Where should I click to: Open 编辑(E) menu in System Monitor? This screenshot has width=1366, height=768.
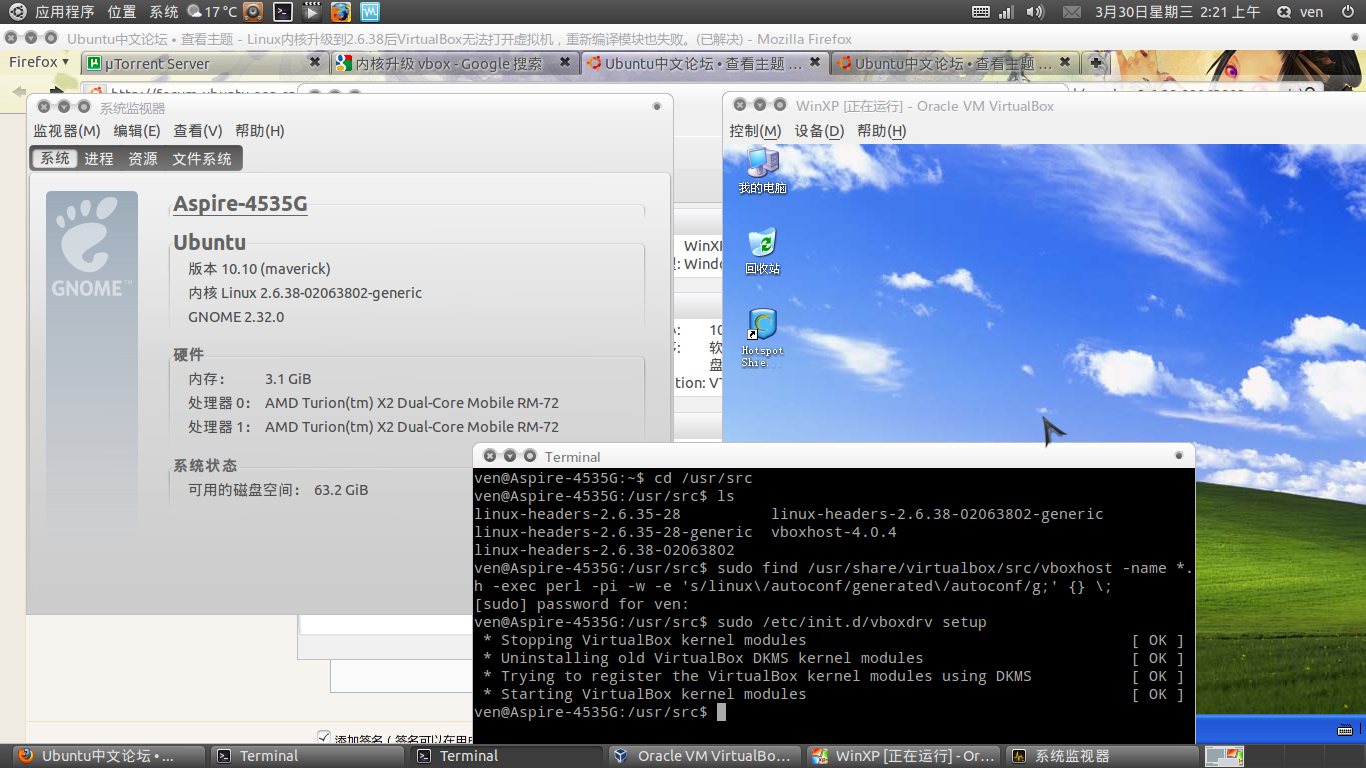coord(137,131)
